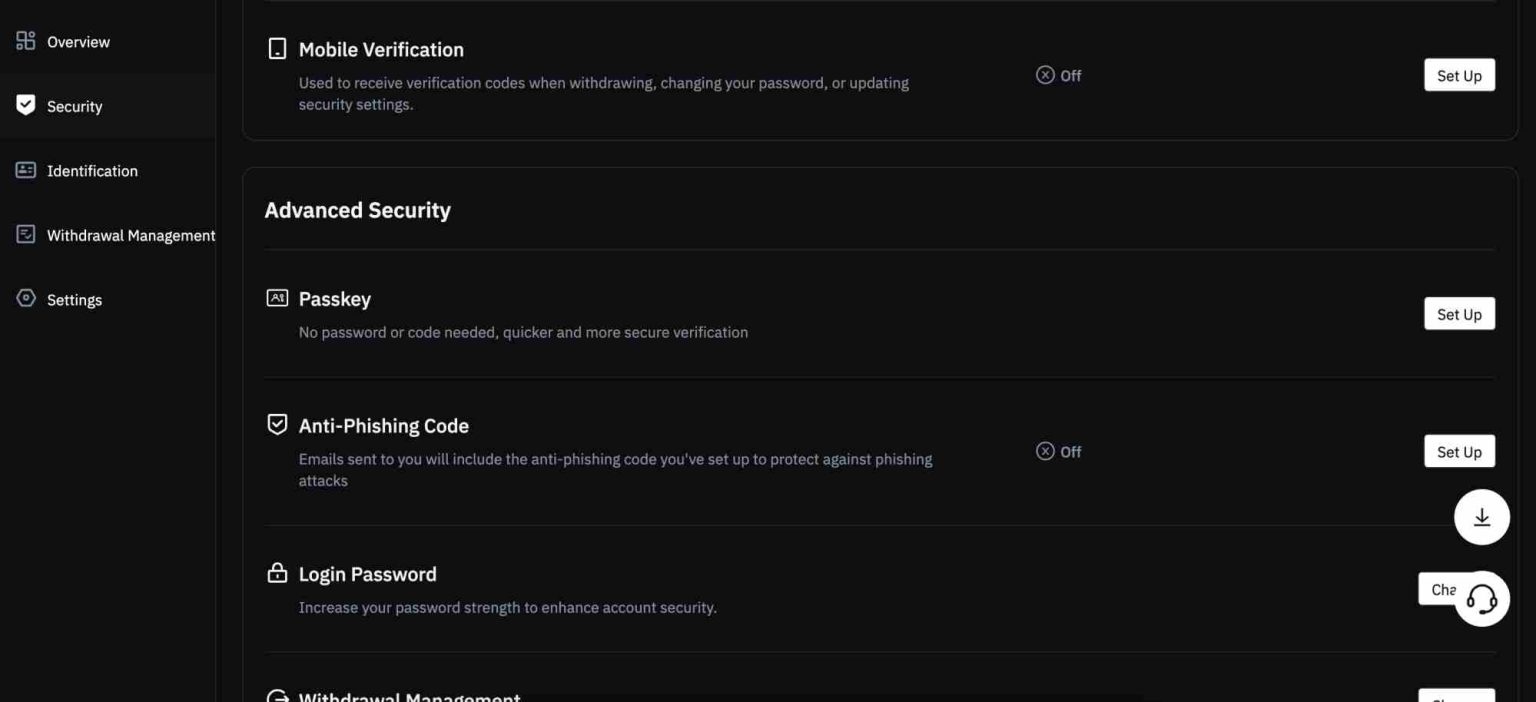This screenshot has width=1536, height=702.
Task: Click the Login Password padlock icon
Action: coord(276,572)
